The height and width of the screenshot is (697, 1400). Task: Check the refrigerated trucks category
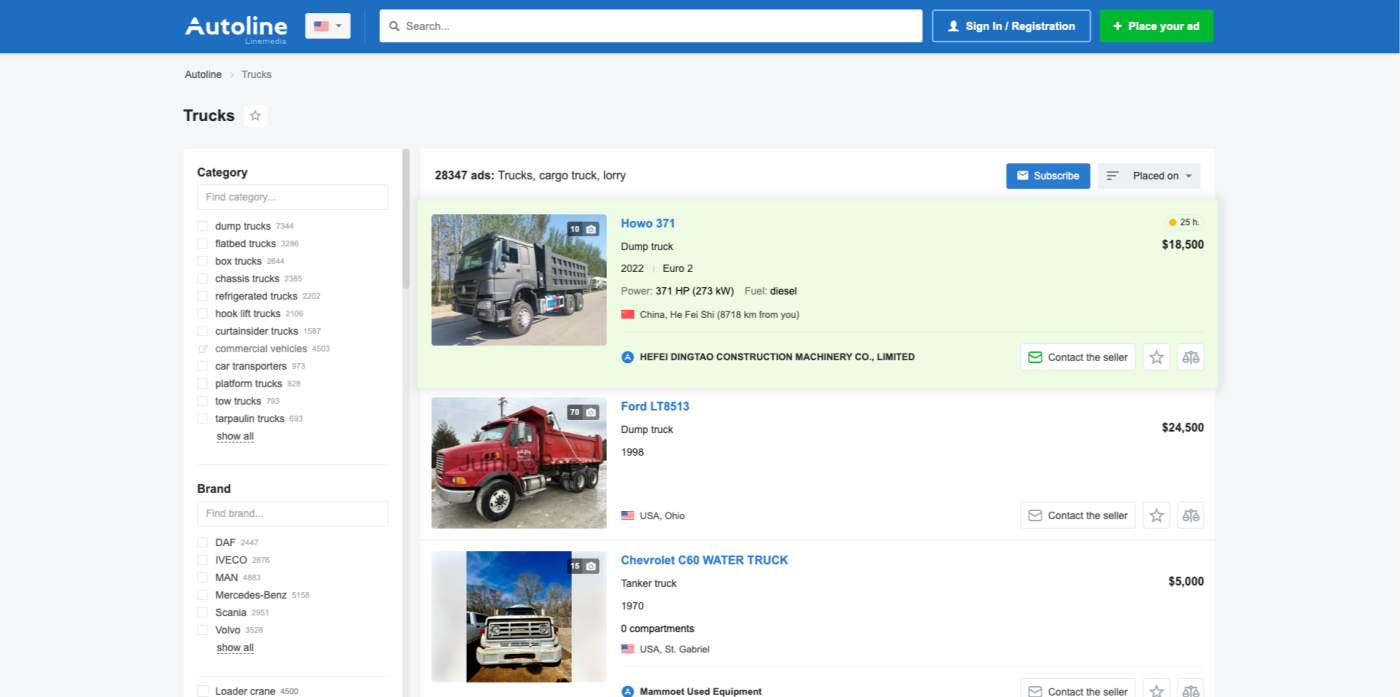[203, 296]
